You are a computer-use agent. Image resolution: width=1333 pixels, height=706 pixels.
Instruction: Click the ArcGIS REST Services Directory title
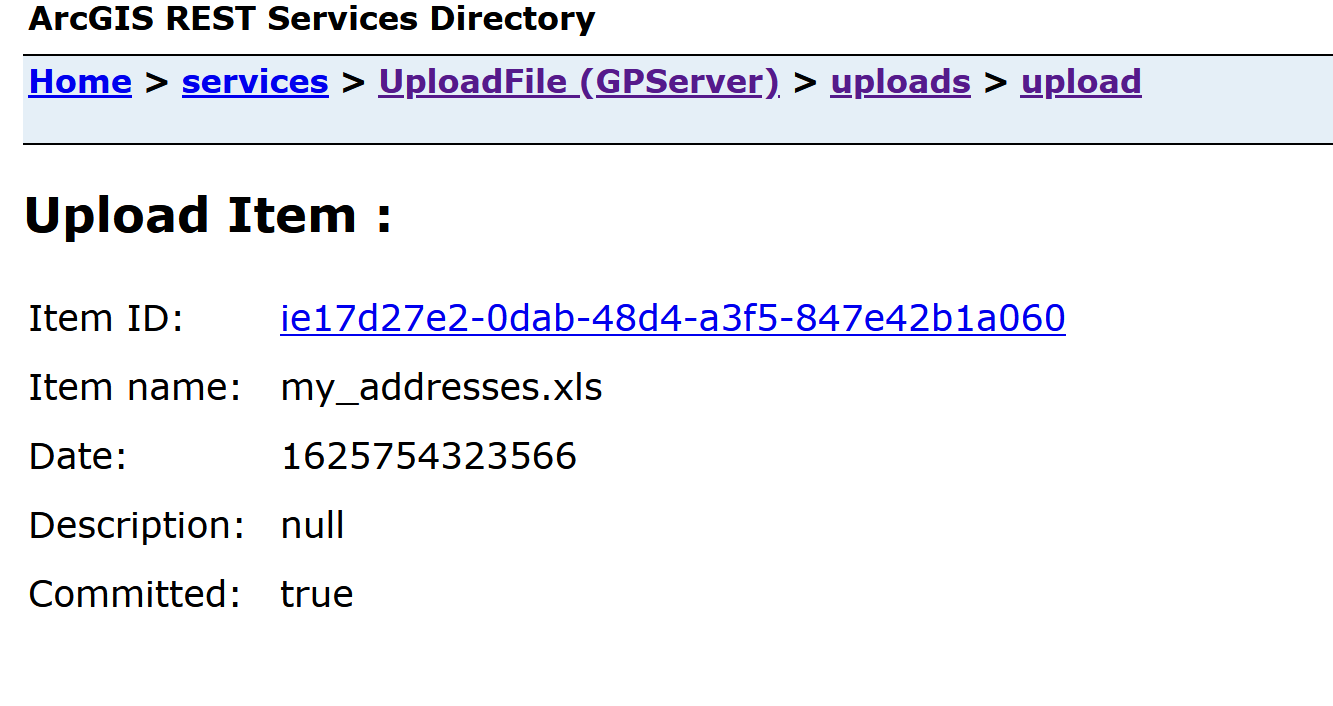click(311, 19)
